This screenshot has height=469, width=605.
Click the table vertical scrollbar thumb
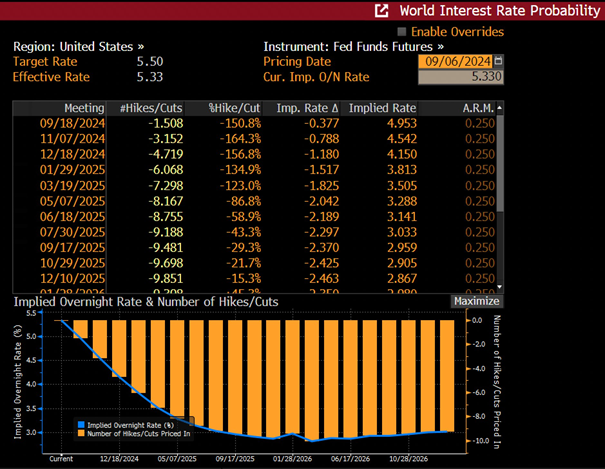[500, 163]
